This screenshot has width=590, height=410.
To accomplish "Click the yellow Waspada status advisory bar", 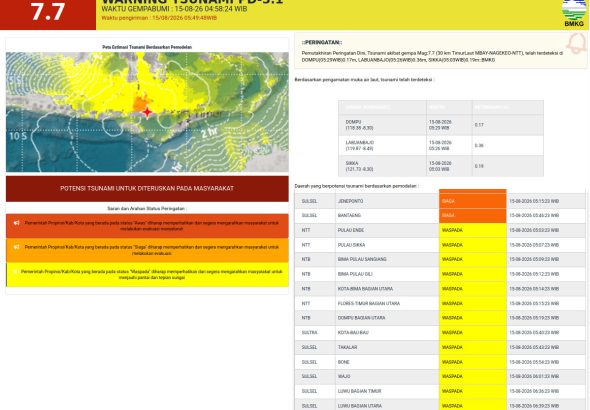I will pos(147,275).
